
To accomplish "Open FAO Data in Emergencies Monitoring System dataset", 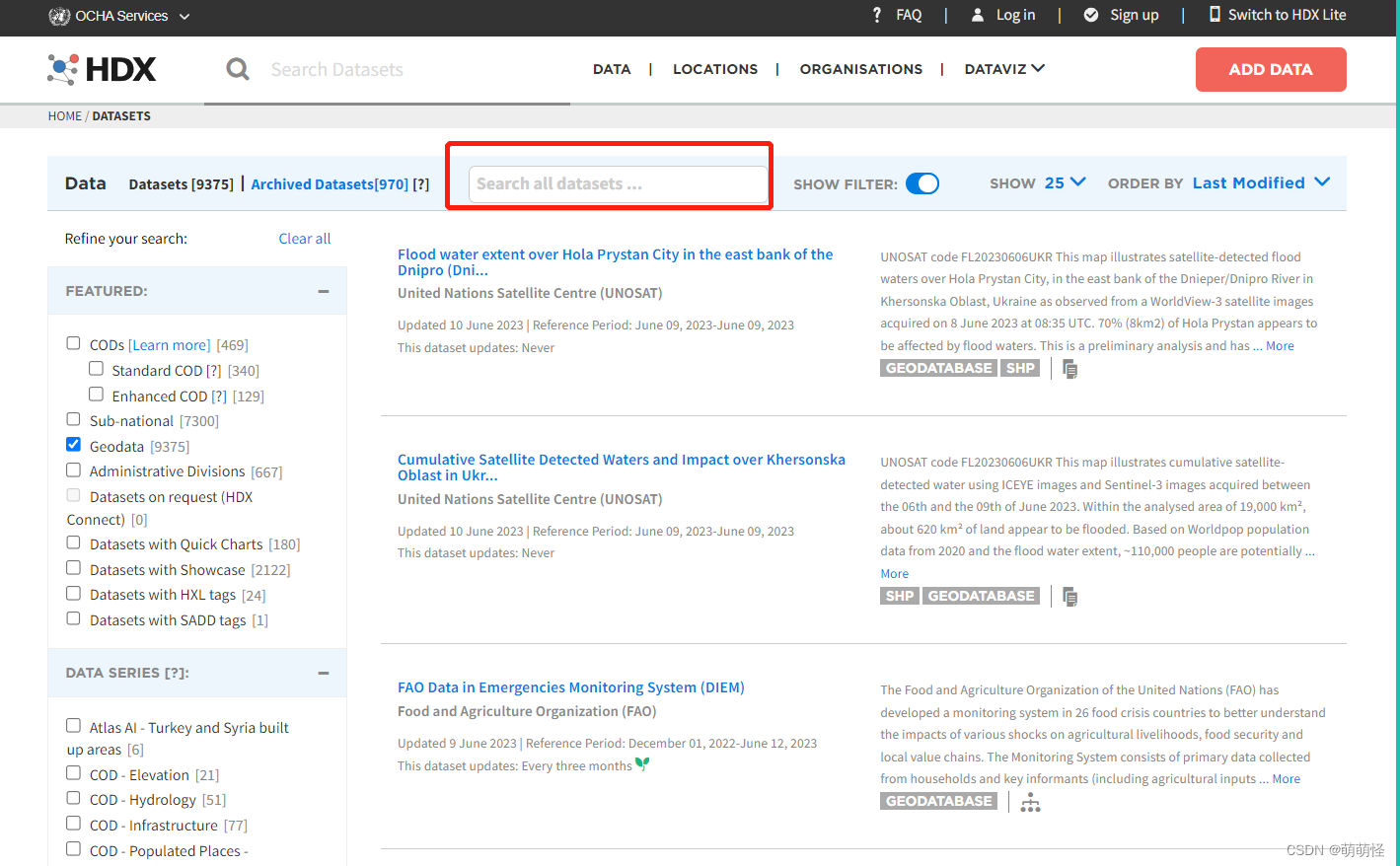I will [571, 687].
